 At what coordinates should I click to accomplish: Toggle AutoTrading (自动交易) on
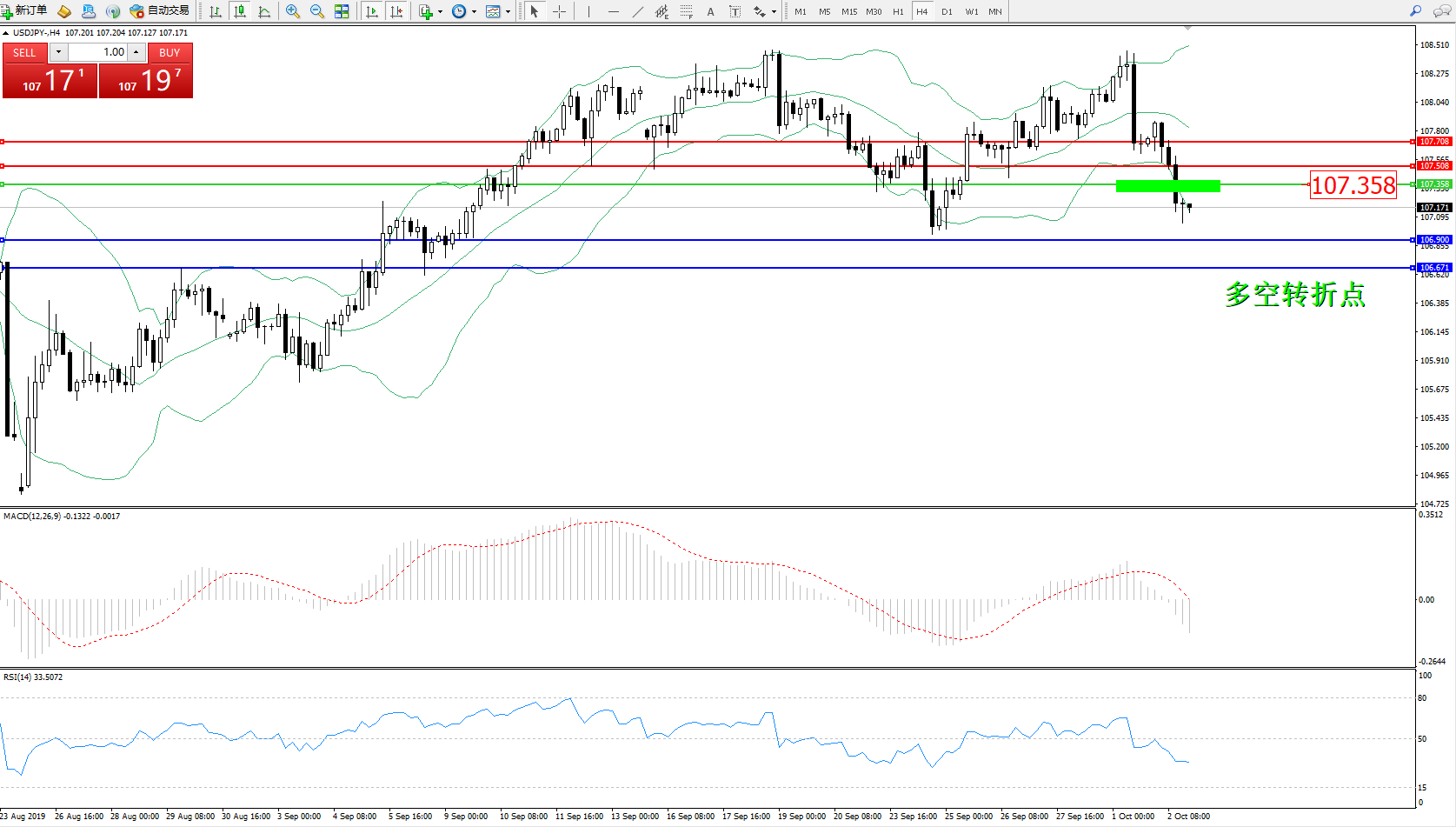[159, 10]
